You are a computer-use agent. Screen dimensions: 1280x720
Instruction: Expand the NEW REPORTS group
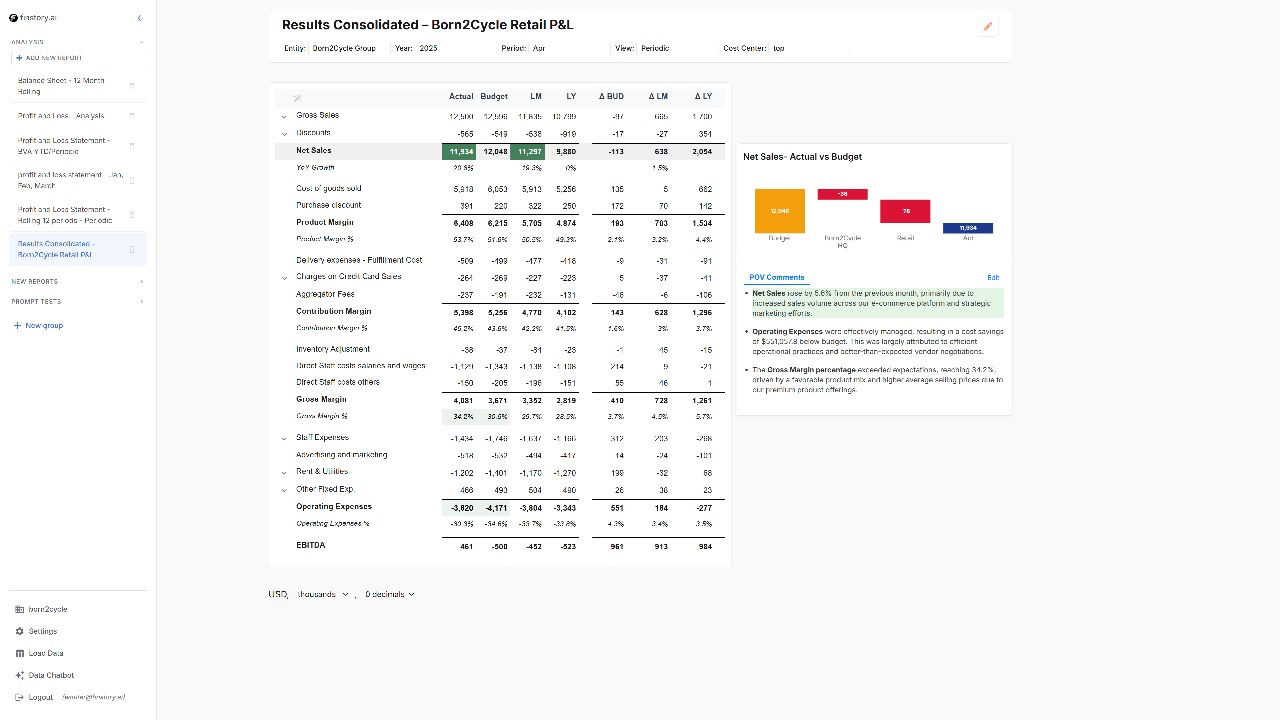pyautogui.click(x=141, y=282)
